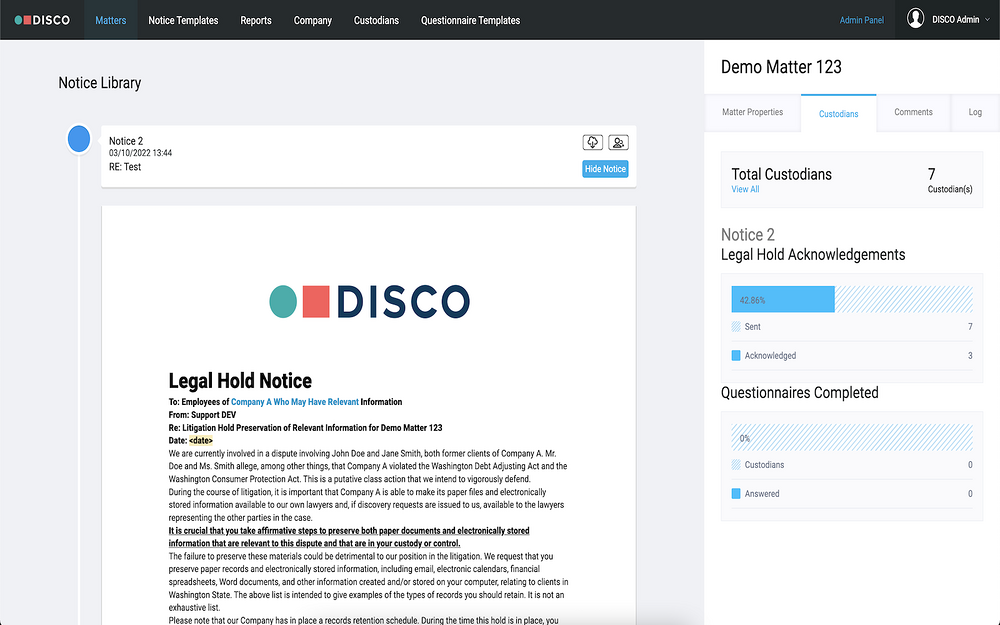Screen dimensions: 1000x625
Task: Download Notice 2 via cloud icon
Action: 592,142
